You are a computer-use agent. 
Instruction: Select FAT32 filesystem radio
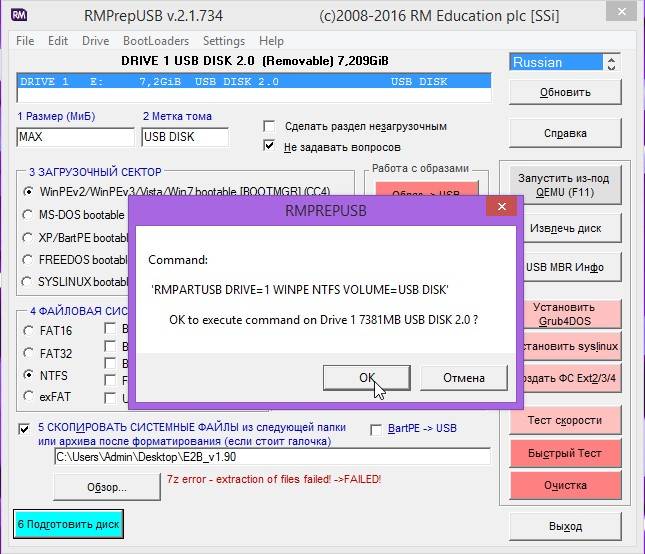[x=28, y=353]
